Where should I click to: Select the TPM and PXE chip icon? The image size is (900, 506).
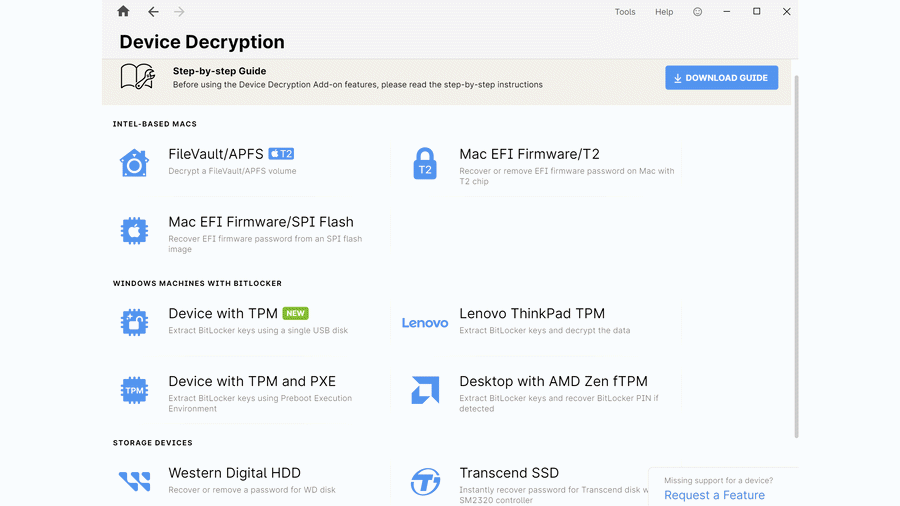point(134,390)
